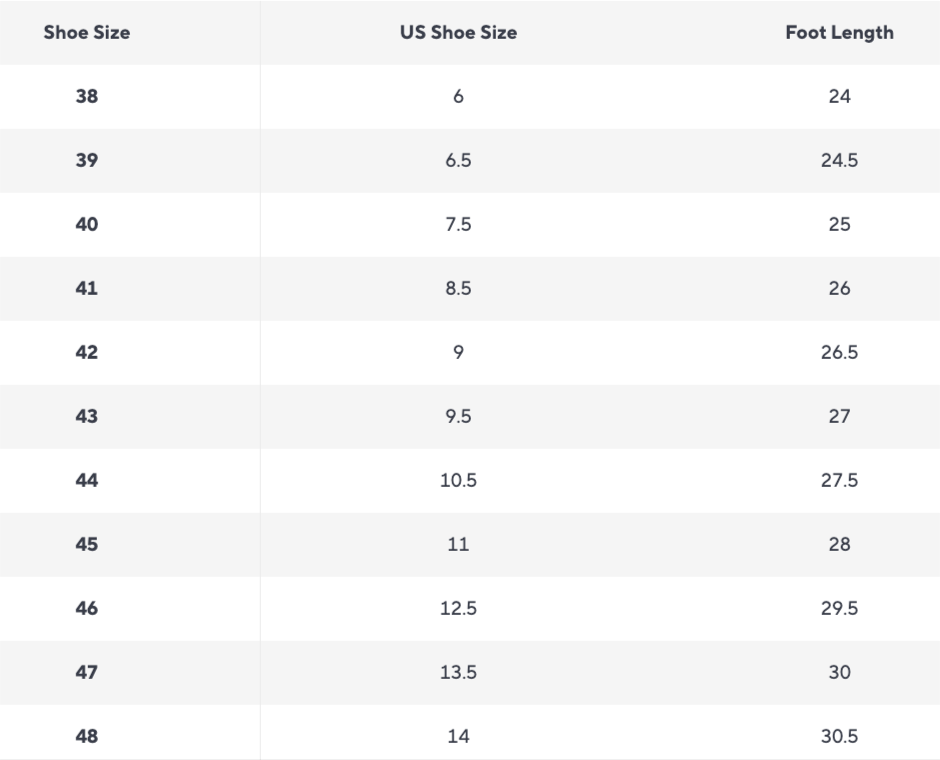Select US shoe size 12.5 cell
This screenshot has height=760, width=940.
tap(458, 609)
